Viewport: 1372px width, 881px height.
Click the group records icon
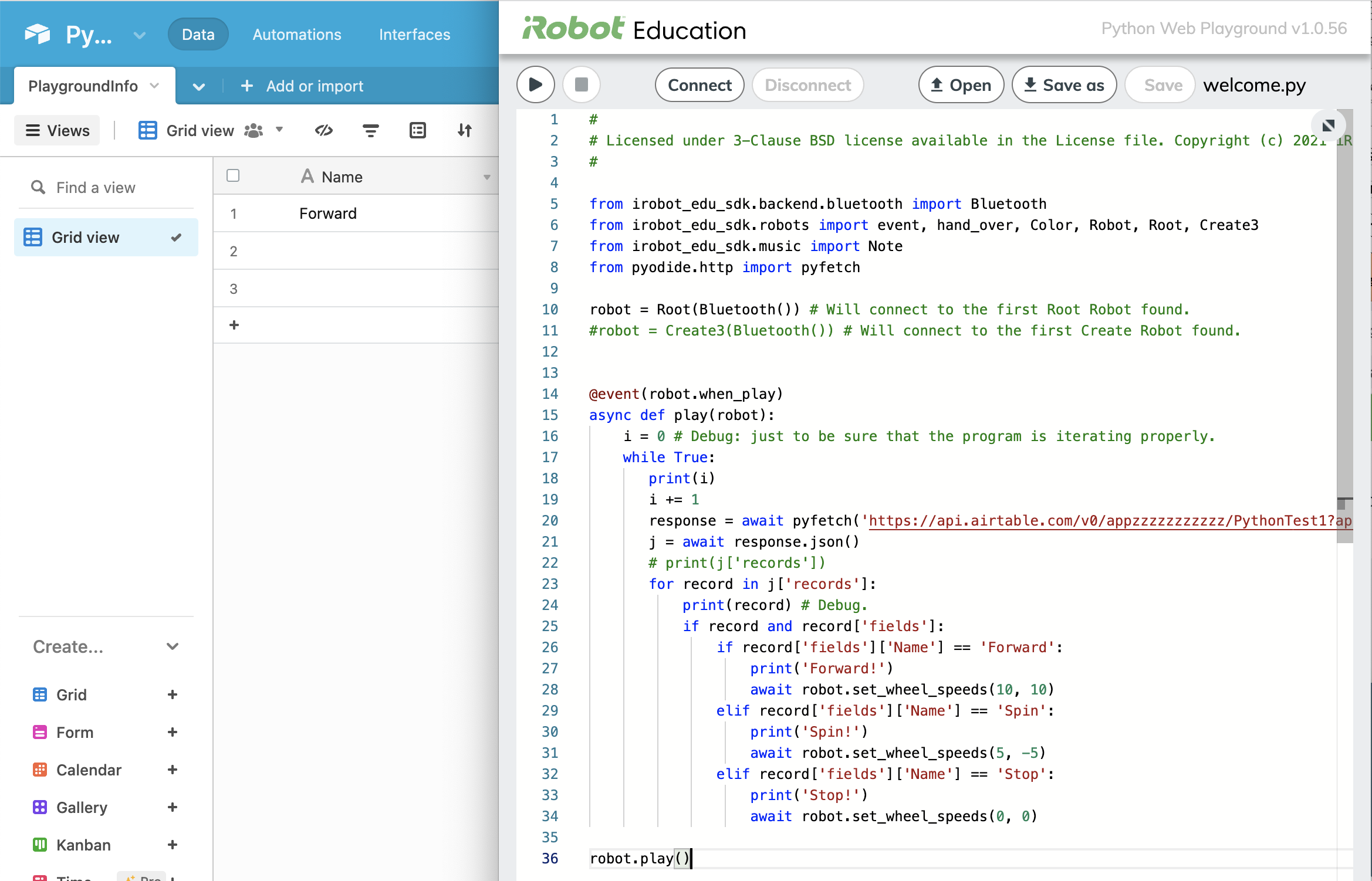click(417, 130)
